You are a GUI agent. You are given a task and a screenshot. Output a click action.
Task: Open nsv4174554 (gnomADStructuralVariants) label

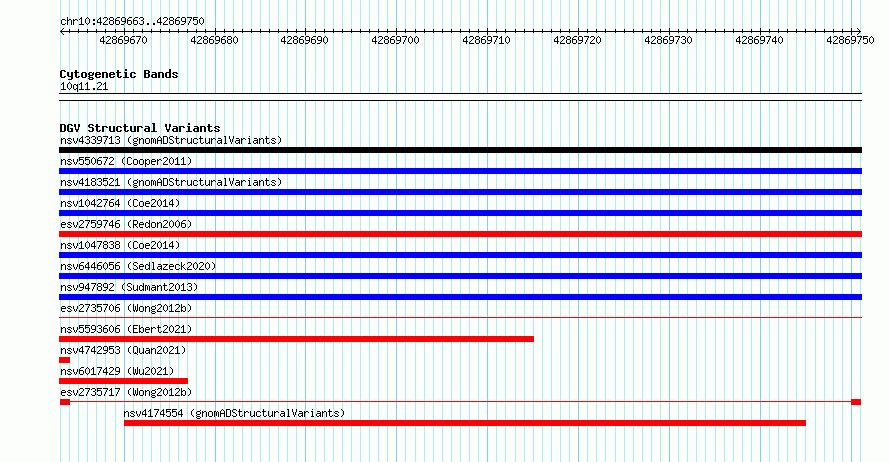[x=234, y=413]
